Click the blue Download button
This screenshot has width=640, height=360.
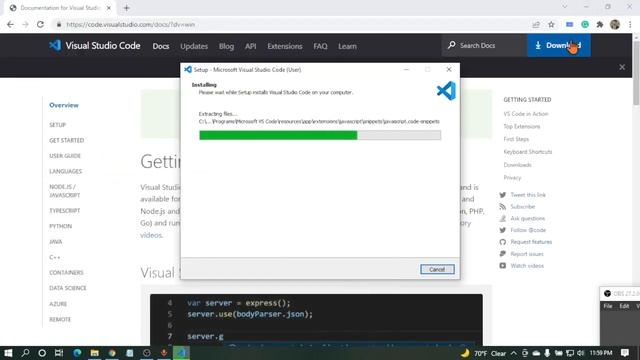[558, 45]
